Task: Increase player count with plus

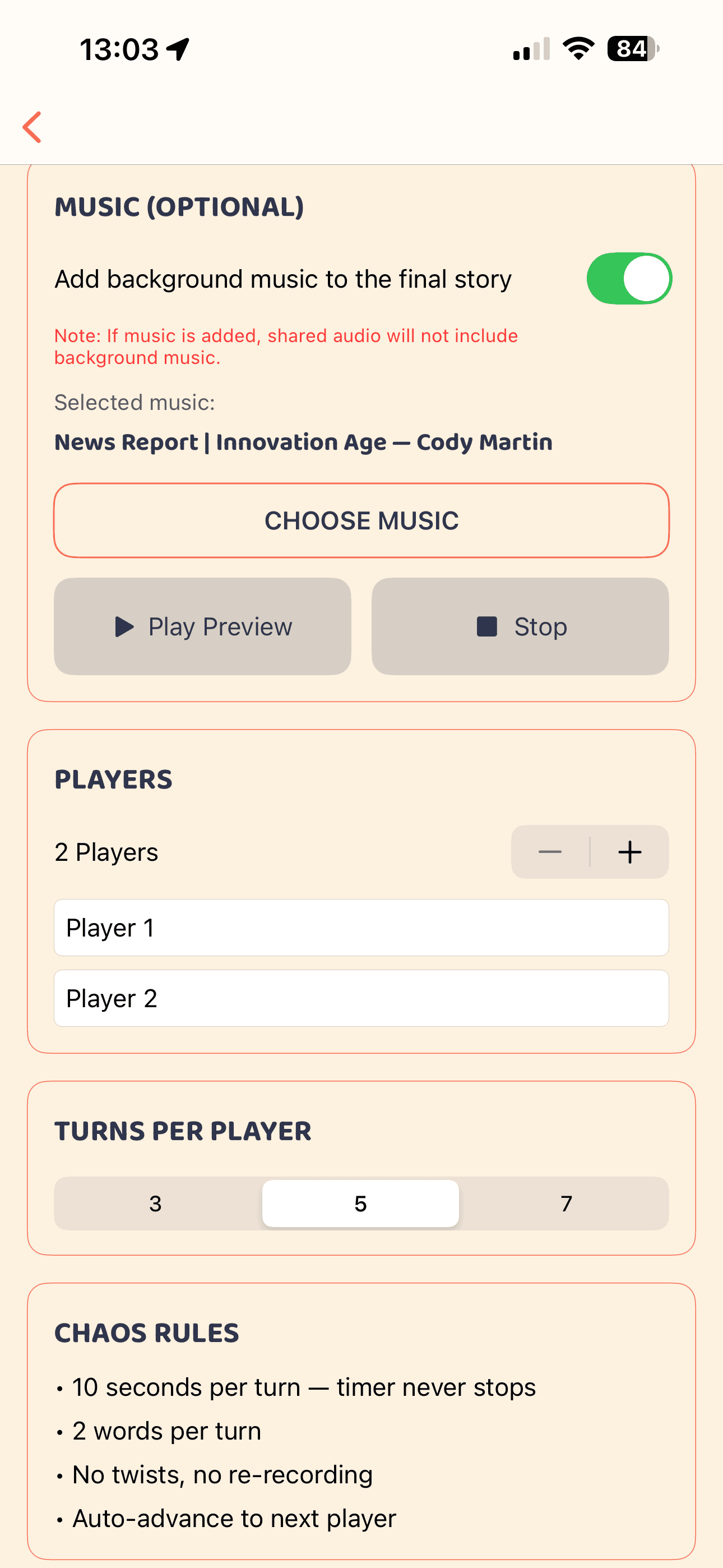Action: (x=629, y=851)
